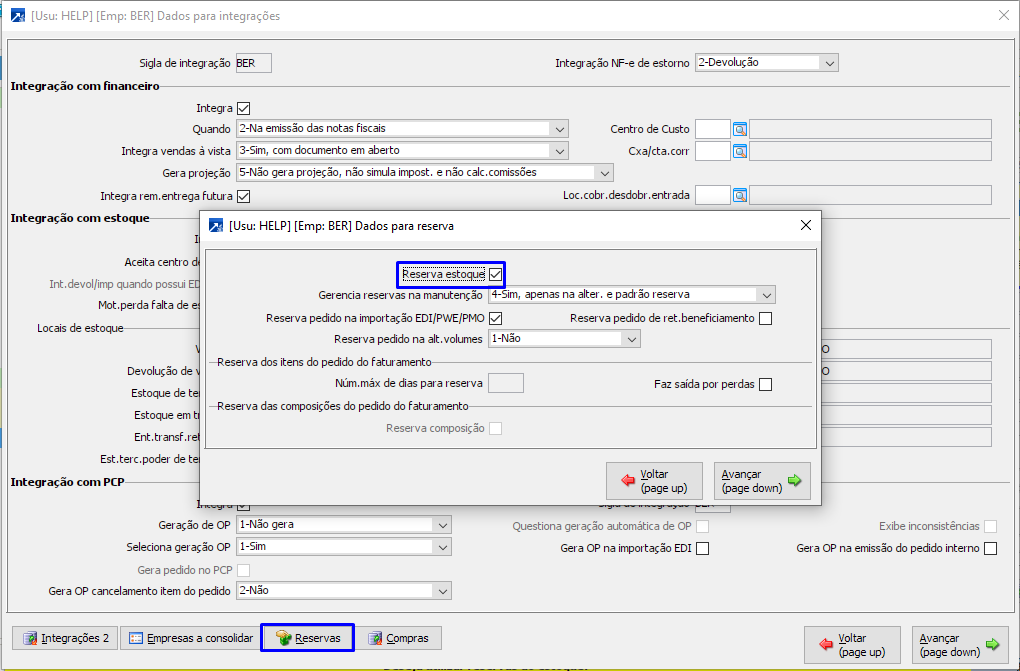Viewport: 1020px width, 671px height.
Task: Click main-window Voltar (page up) button
Action: 852,645
